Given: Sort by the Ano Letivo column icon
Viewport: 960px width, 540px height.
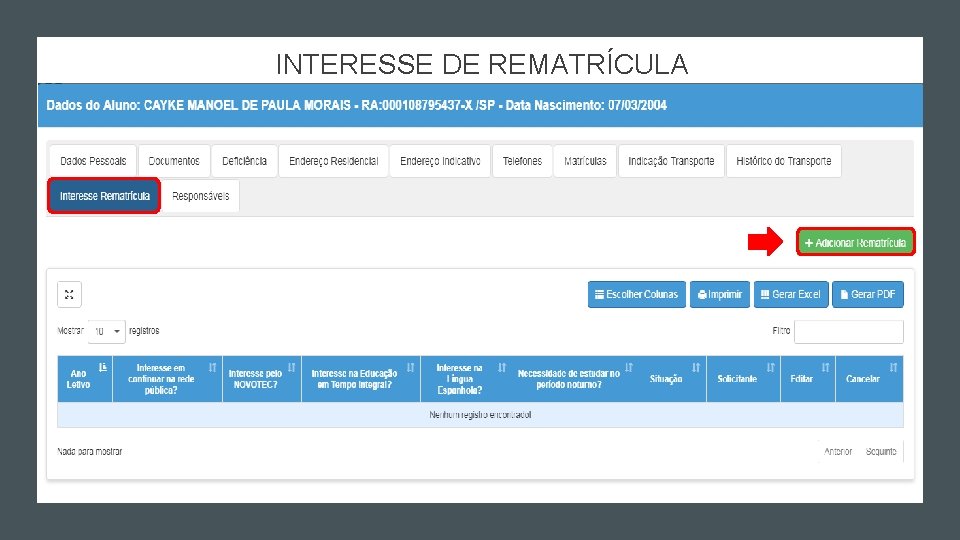Looking at the screenshot, I should click(x=103, y=367).
